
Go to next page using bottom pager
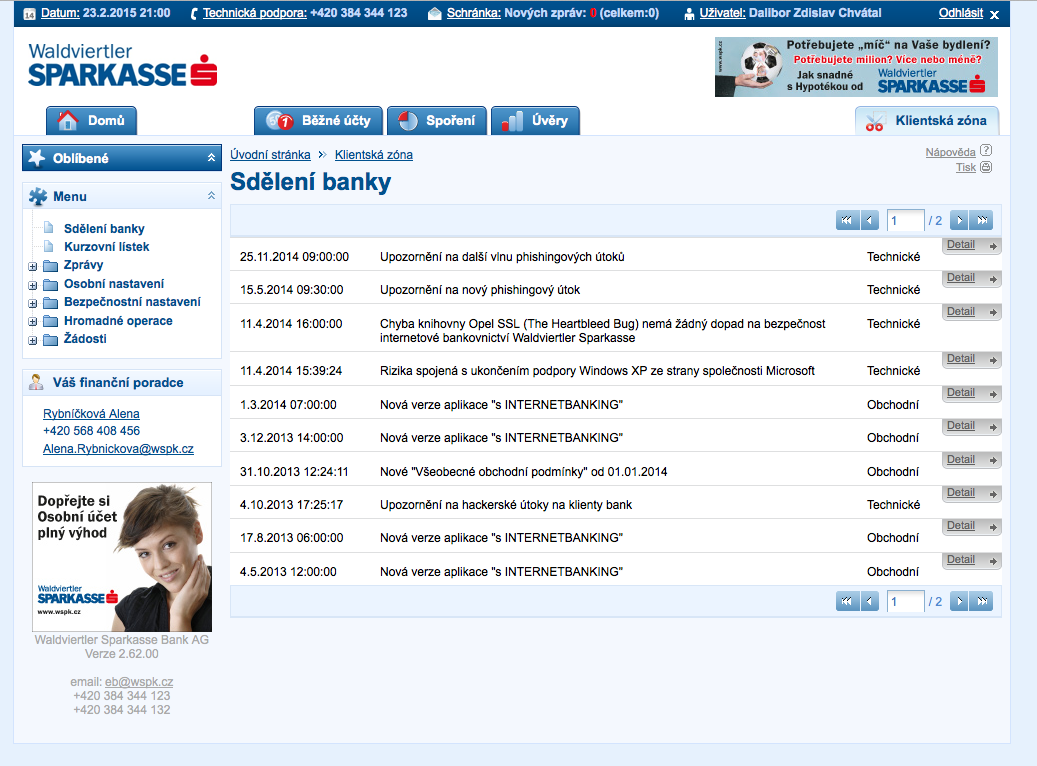[x=959, y=601]
